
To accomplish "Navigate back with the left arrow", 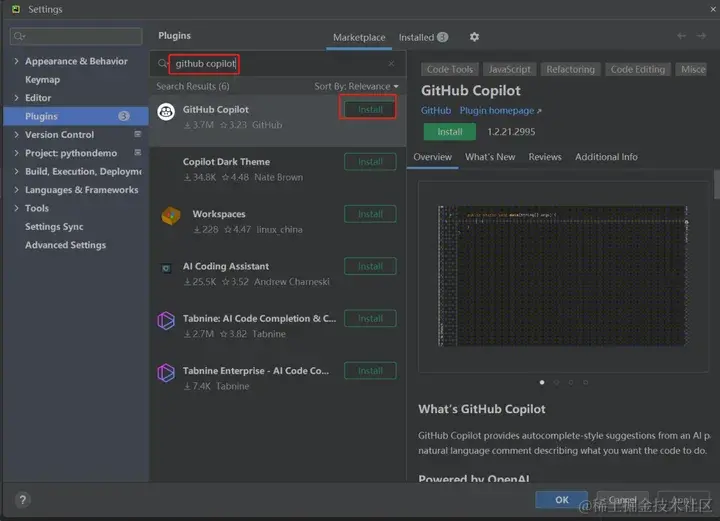I will point(681,36).
